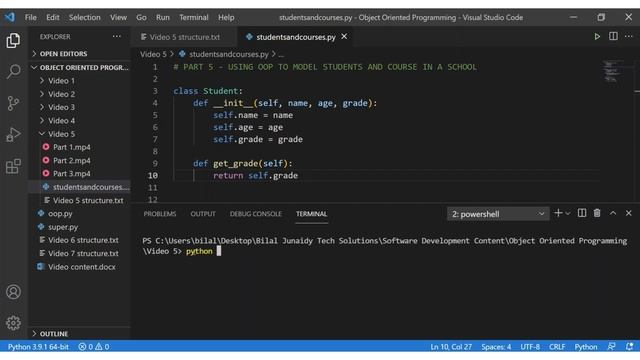Split the terminal panel
This screenshot has width=640, height=360.
[x=582, y=213]
